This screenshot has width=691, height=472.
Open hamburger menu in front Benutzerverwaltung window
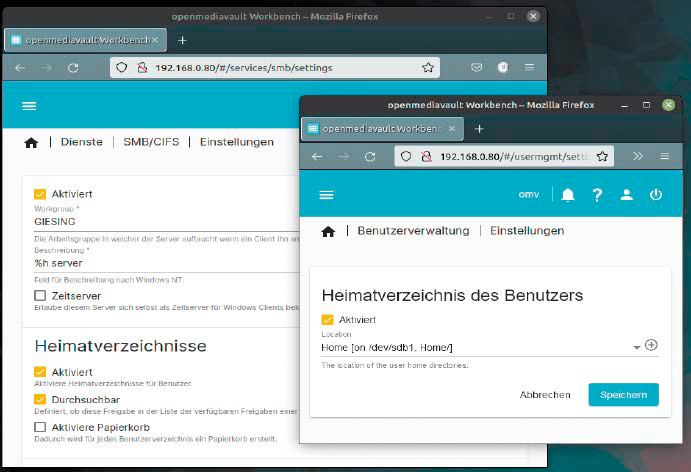[326, 195]
